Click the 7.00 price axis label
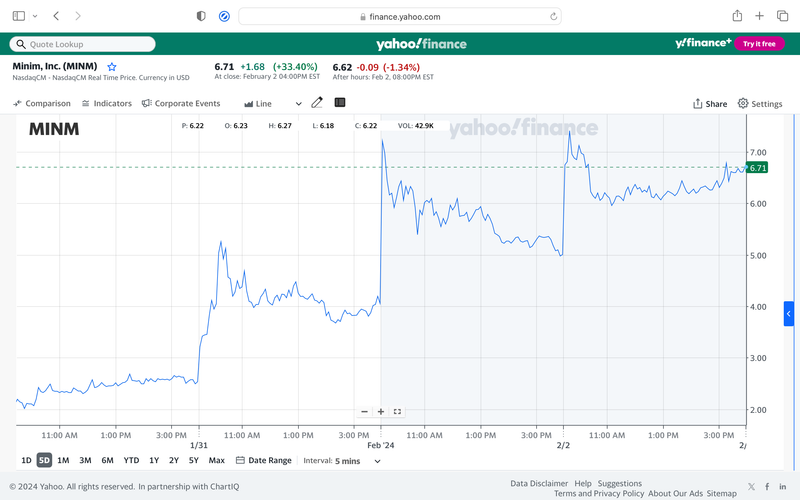This screenshot has width=800, height=500. pos(758,153)
